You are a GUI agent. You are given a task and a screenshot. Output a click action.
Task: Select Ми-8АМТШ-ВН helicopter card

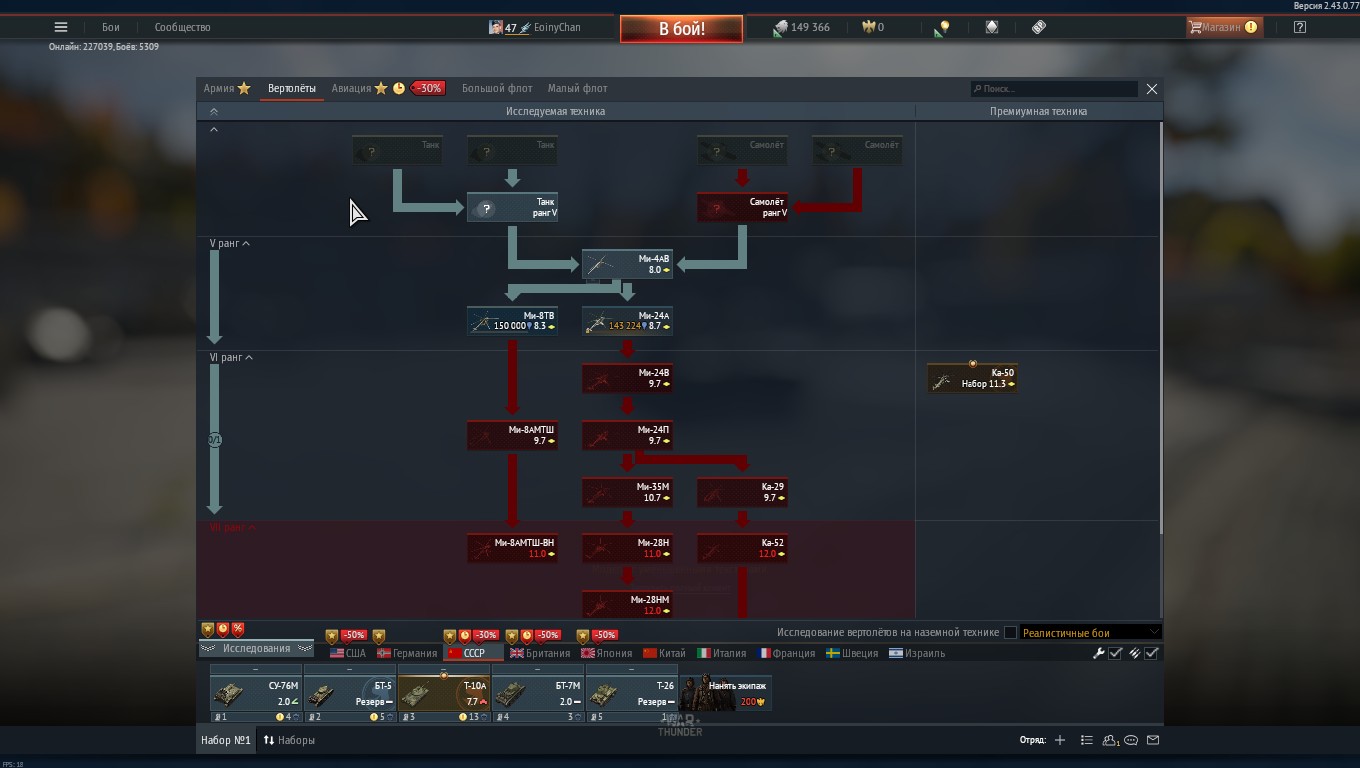pyautogui.click(x=512, y=548)
